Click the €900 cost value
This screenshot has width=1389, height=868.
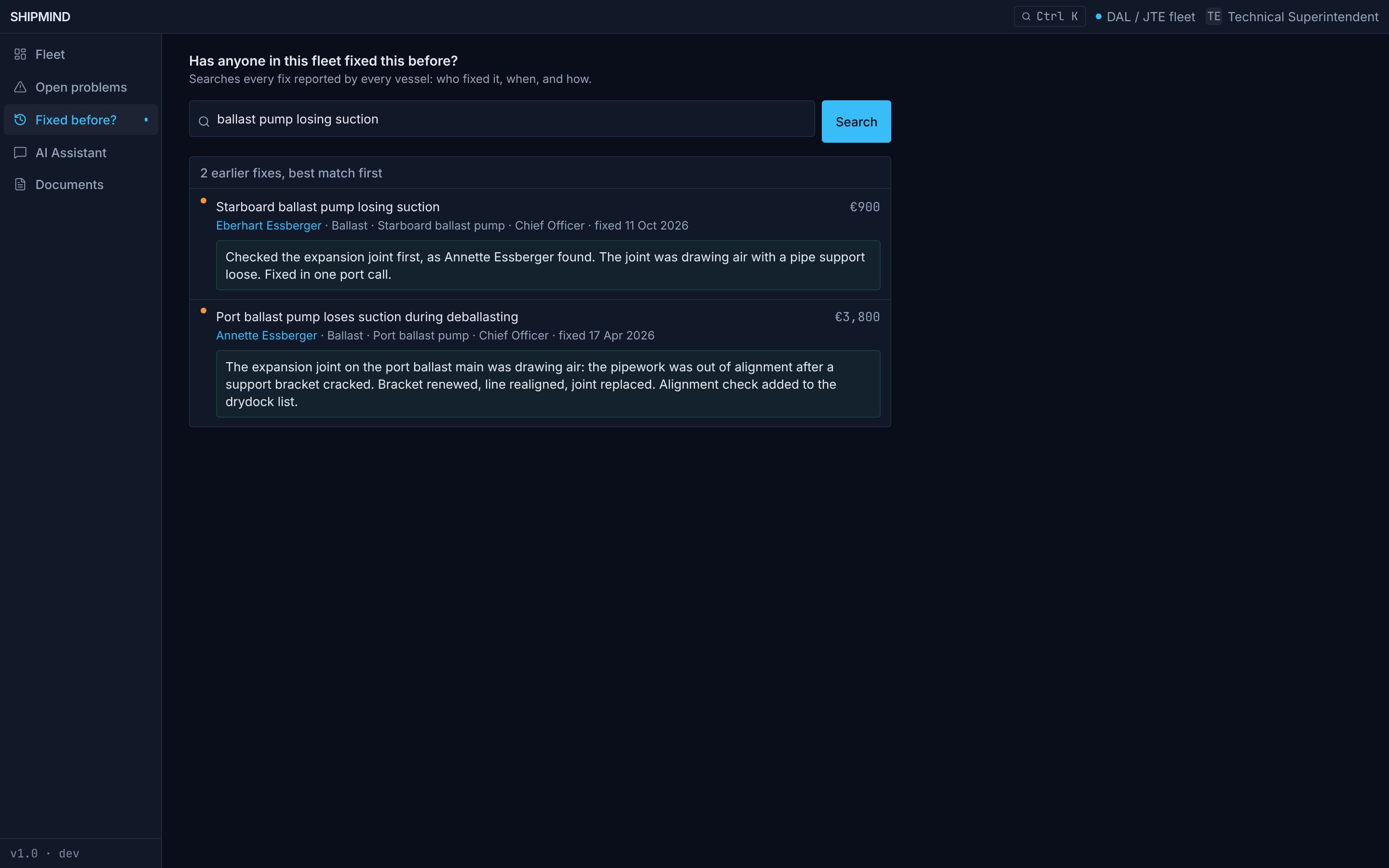click(x=864, y=207)
